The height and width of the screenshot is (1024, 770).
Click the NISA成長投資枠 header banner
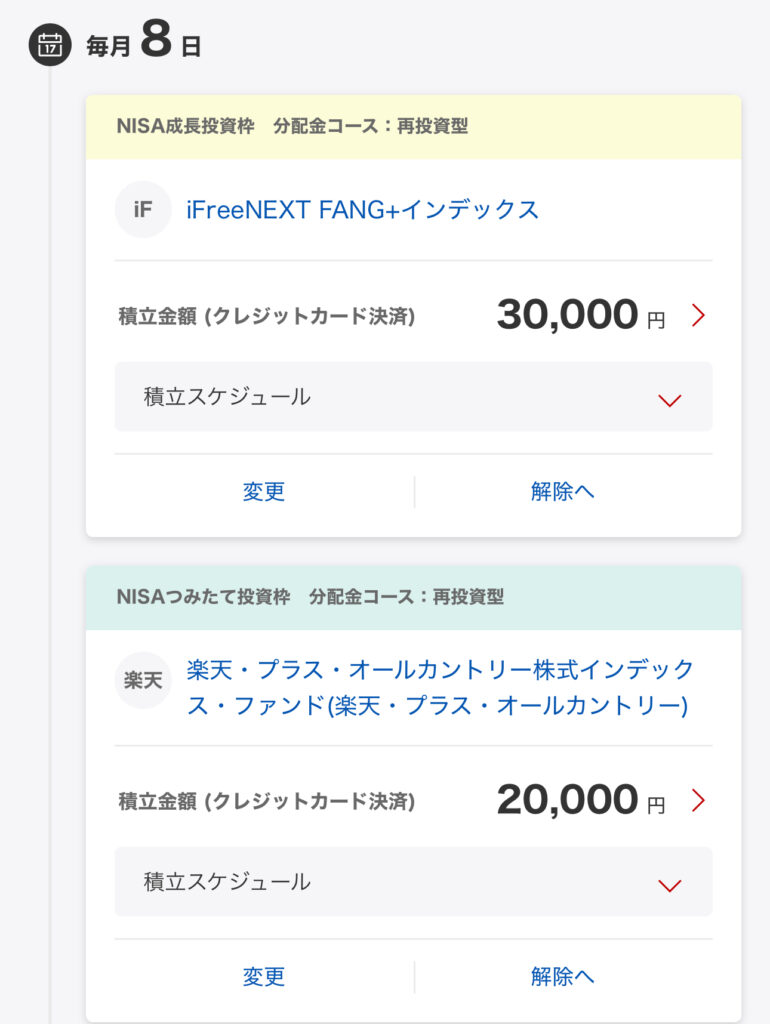click(x=413, y=127)
